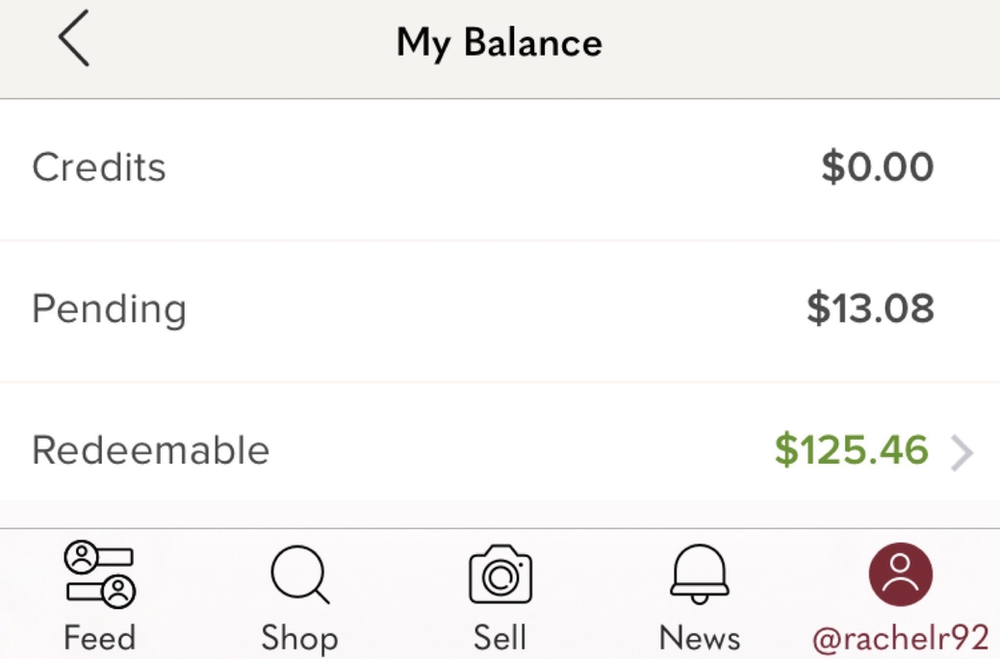
Task: Expand Redeemable with the right chevron
Action: tap(962, 453)
